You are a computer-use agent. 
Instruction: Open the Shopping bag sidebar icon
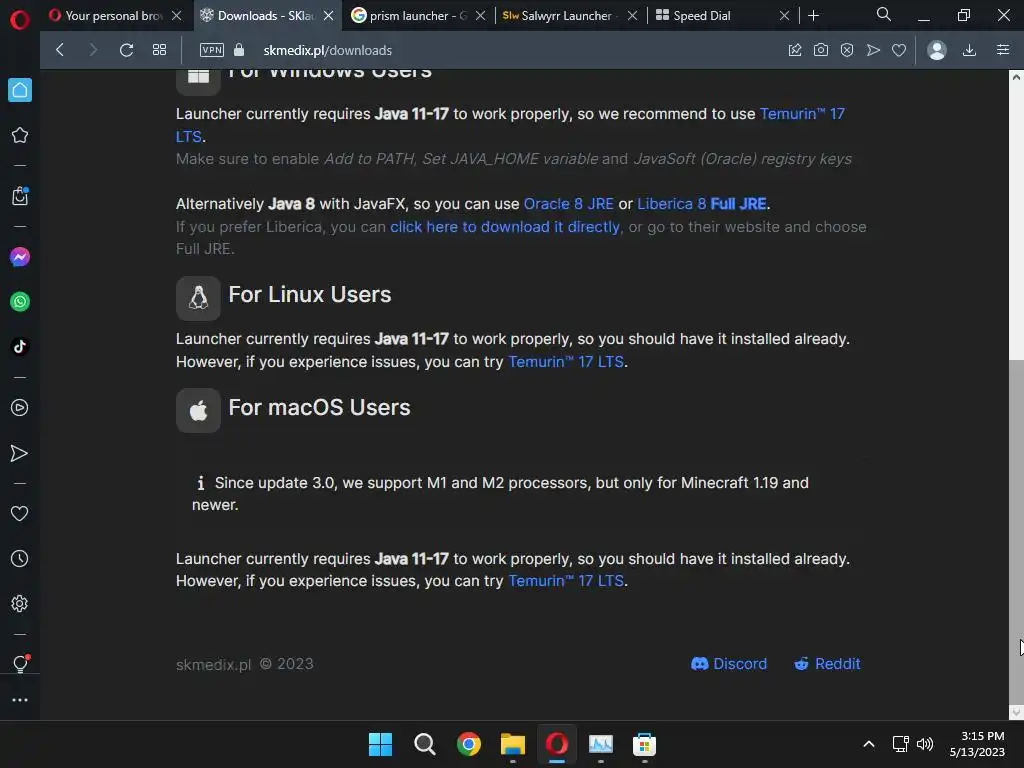point(20,196)
